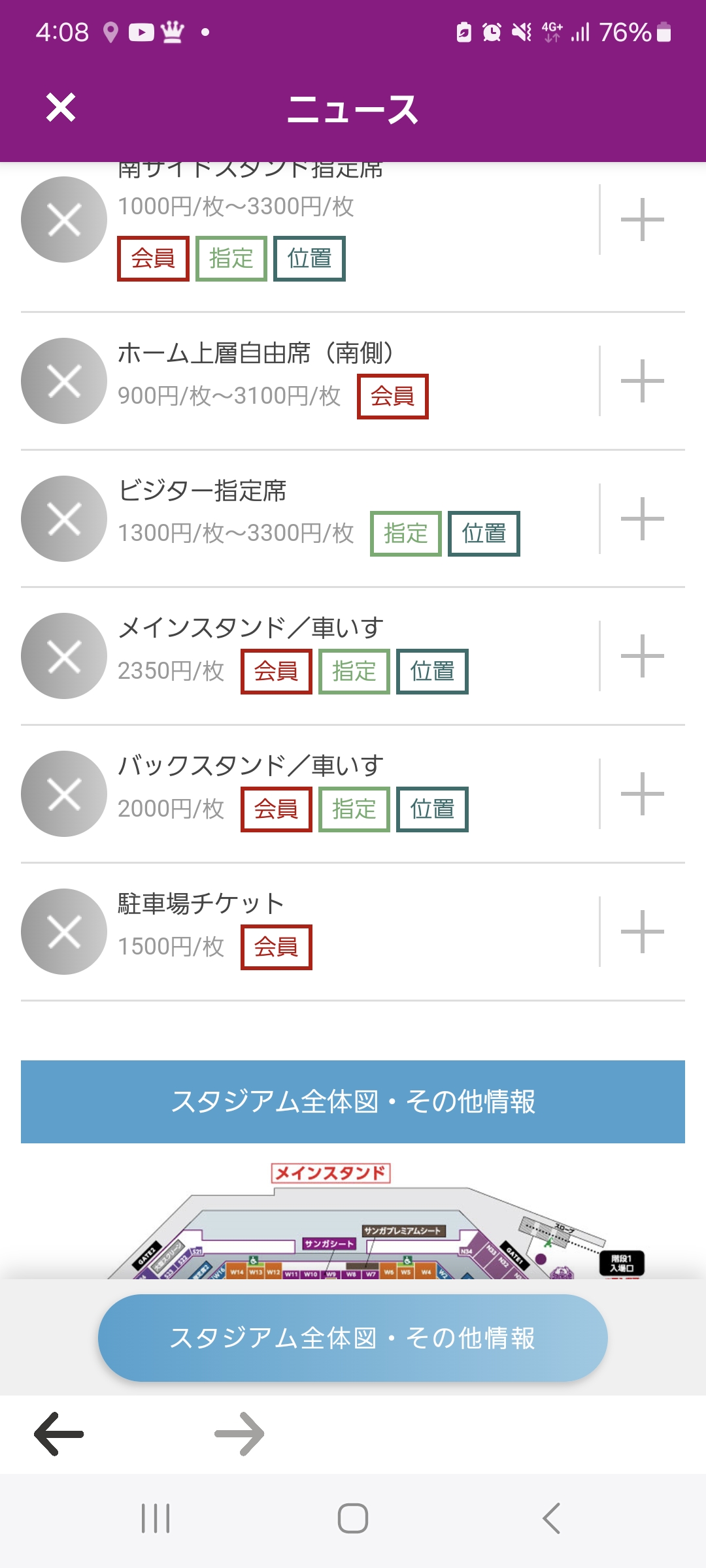The height and width of the screenshot is (1568, 706).
Task: Tap the gray X circle beside メインスタンド／車いす
Action: point(64,656)
